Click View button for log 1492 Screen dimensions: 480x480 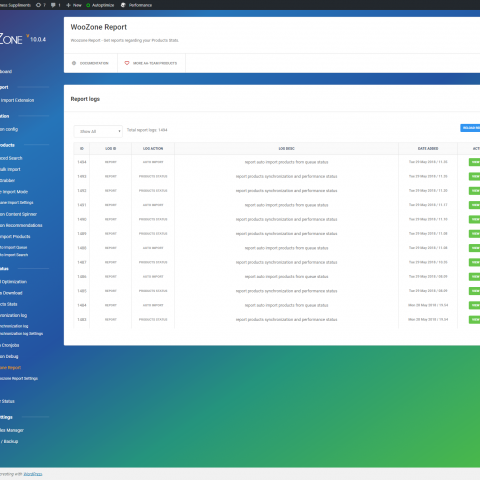pyautogui.click(x=475, y=191)
